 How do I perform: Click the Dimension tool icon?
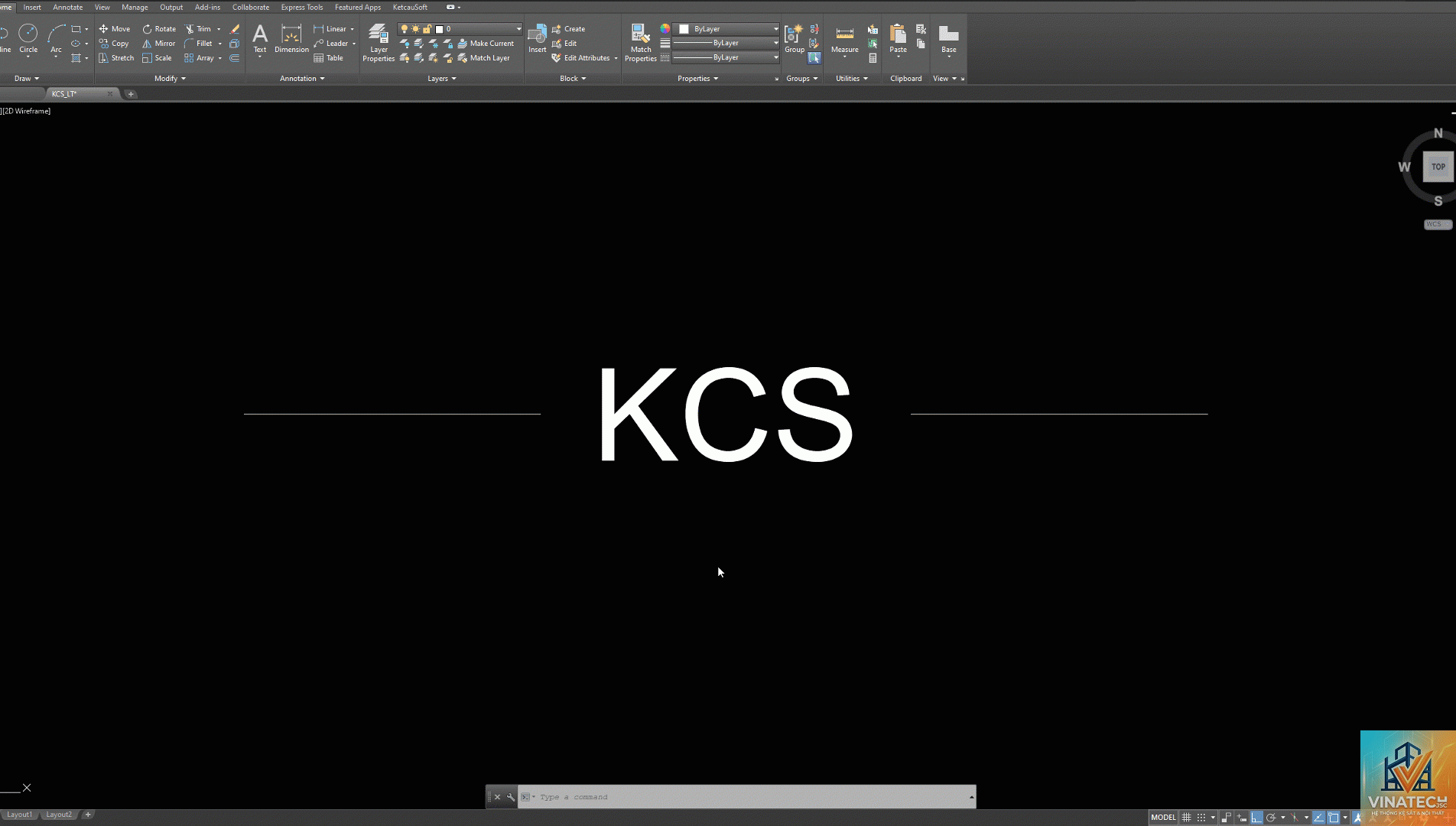291,38
